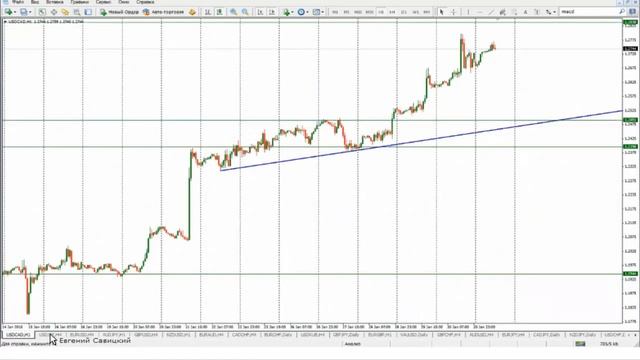Toggle the Market Watch window icon

[x=42, y=12]
